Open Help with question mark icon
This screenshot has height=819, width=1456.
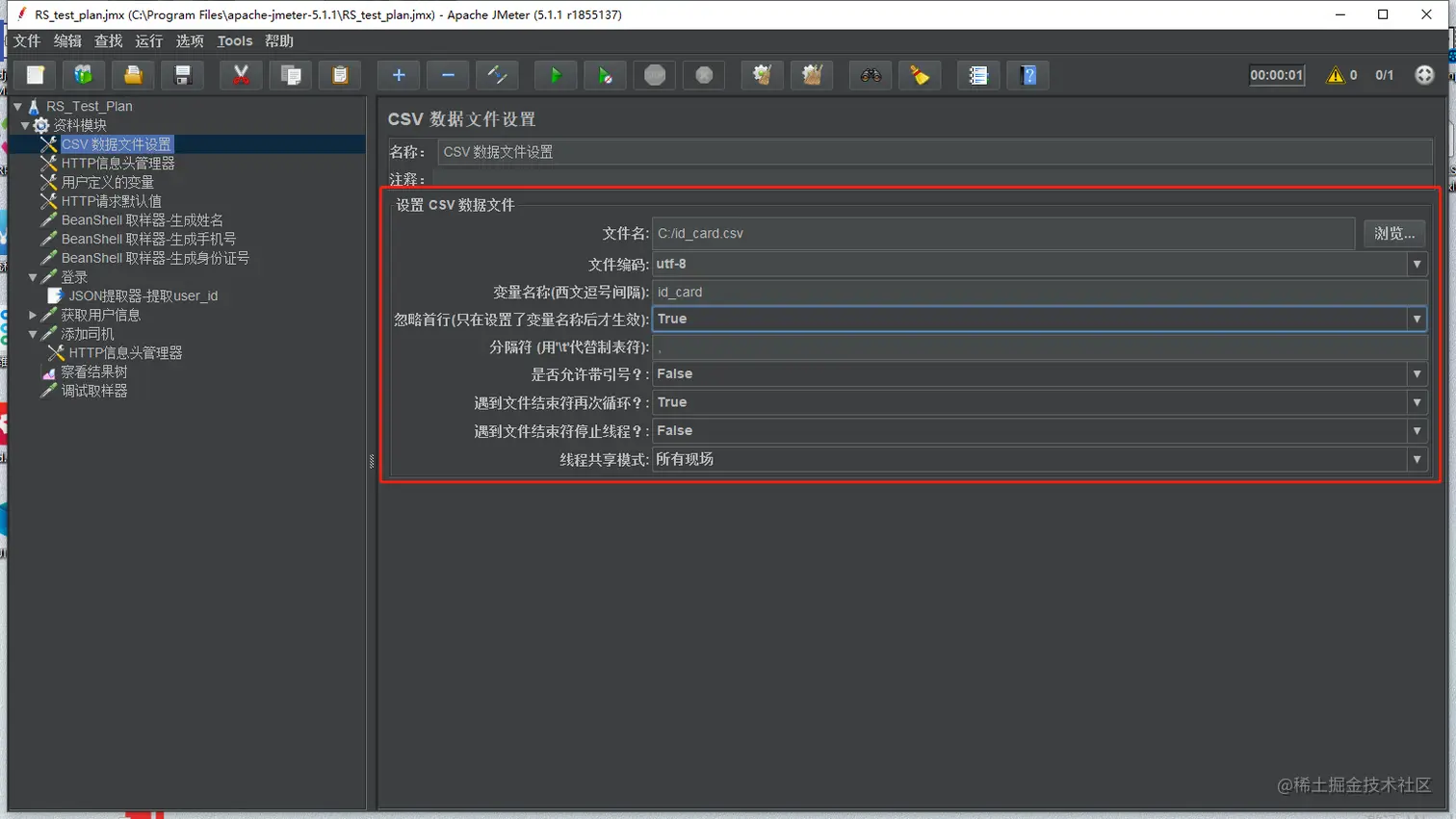(x=1028, y=75)
